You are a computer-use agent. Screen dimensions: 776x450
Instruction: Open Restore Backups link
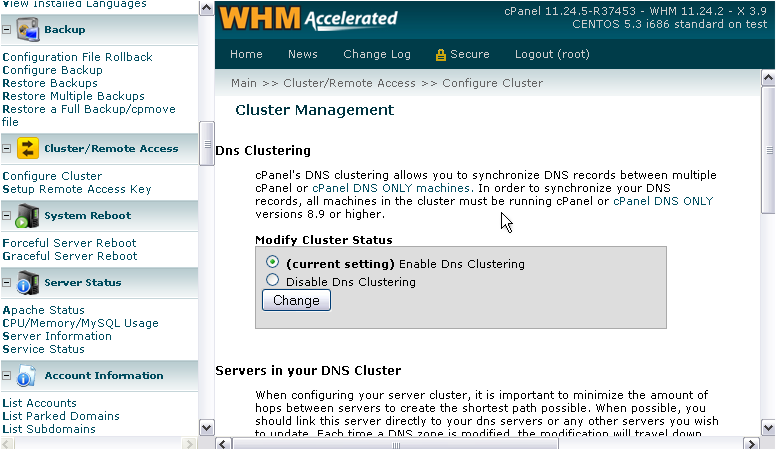50,83
